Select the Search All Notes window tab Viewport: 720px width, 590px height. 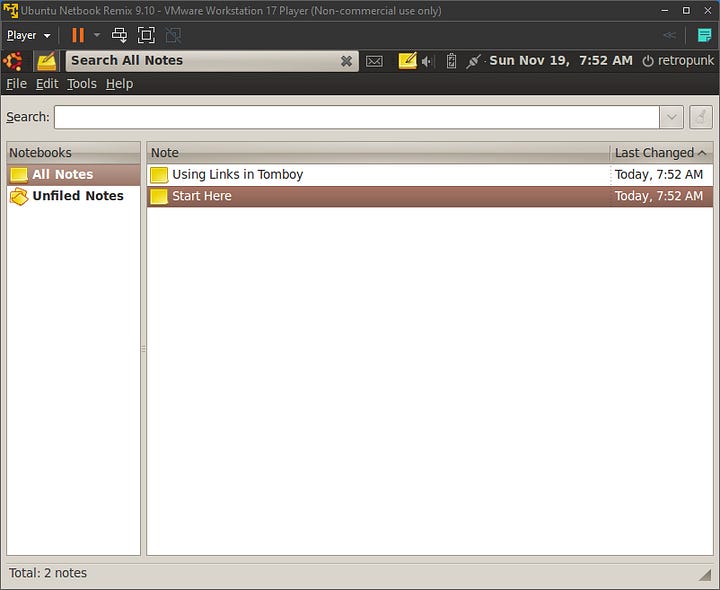click(212, 61)
